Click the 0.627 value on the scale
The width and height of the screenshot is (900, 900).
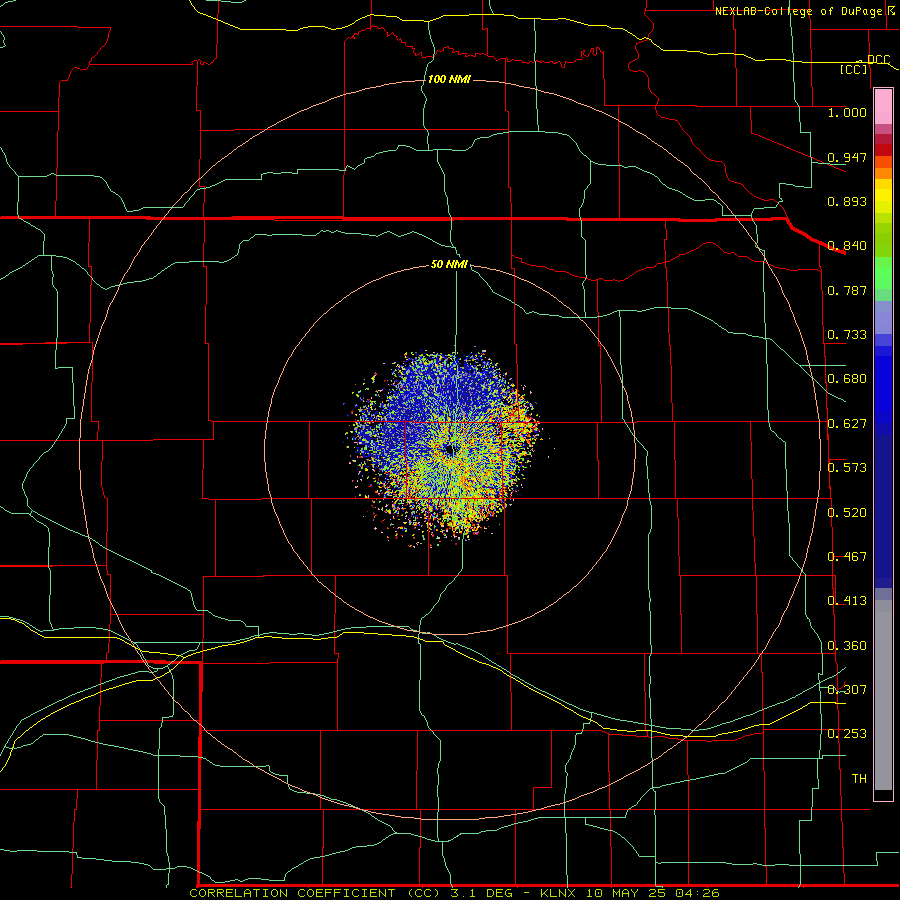point(847,424)
